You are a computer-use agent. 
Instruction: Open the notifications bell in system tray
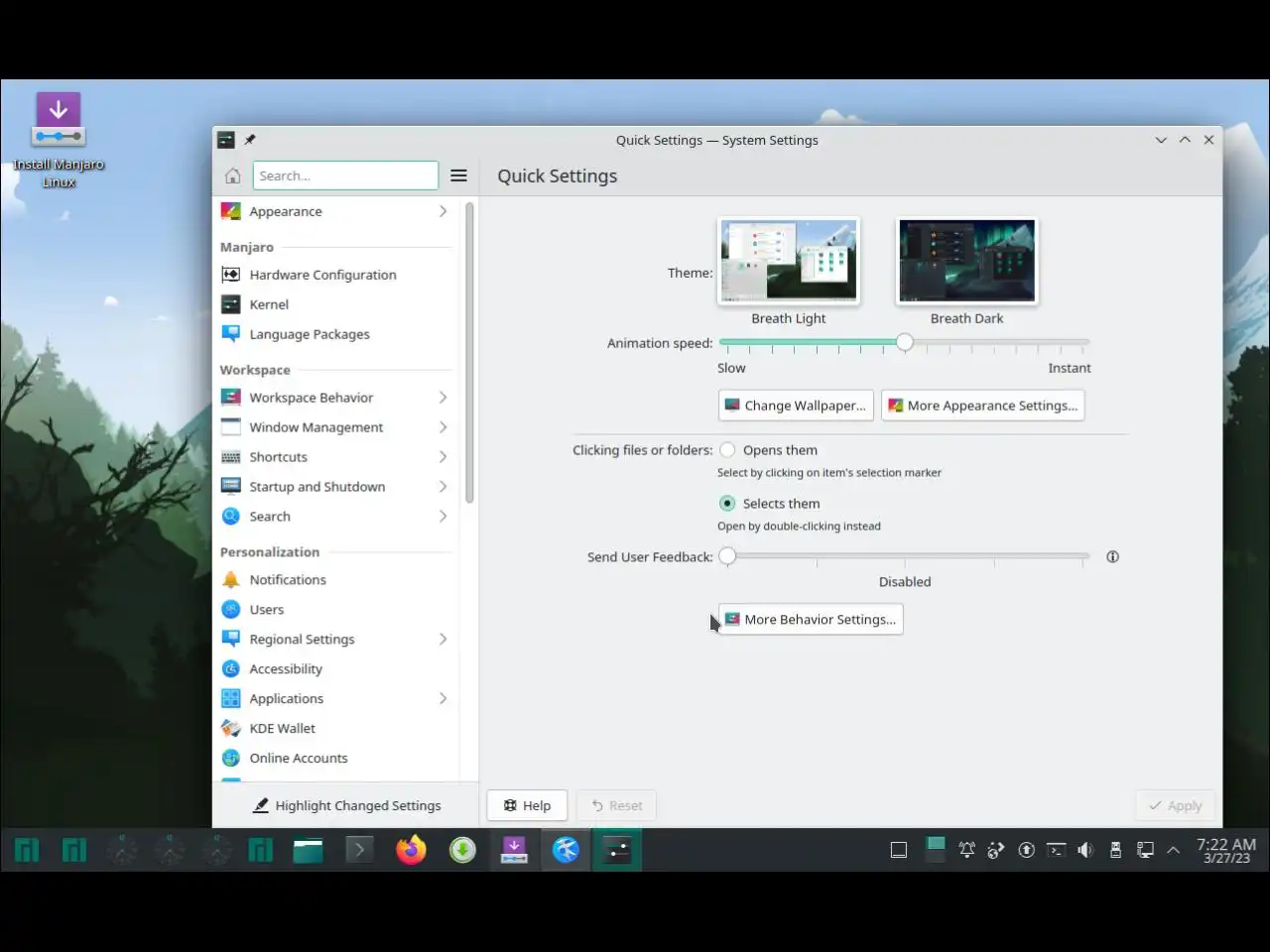[x=966, y=850]
